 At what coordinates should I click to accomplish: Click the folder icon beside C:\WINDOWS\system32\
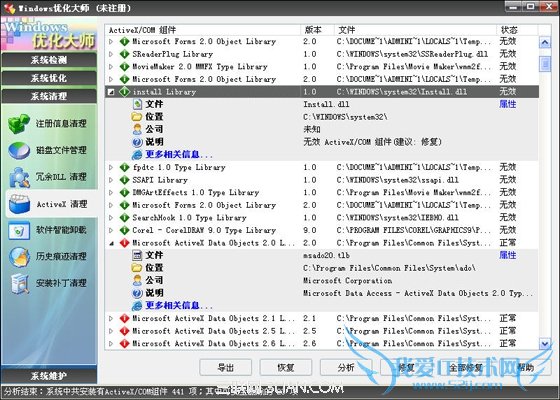tap(136, 117)
